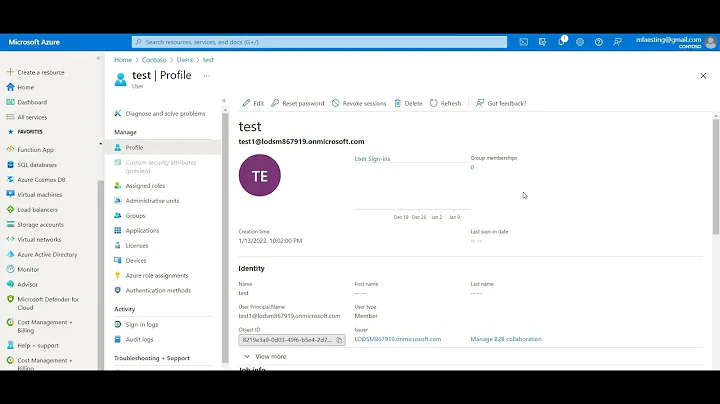Open Microsoft Defender for Cloud

(x=48, y=303)
